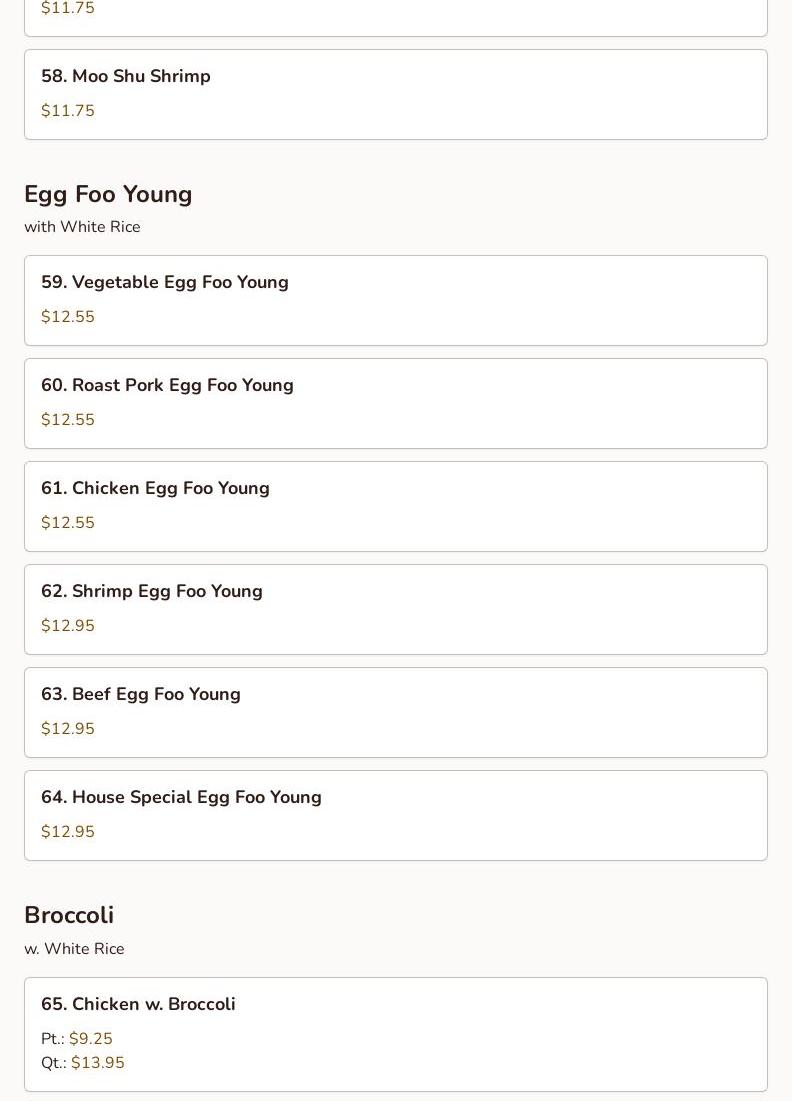Click the "with White Rice" subtitle under Egg Foo Young
This screenshot has height=1101, width=792.
click(x=82, y=227)
